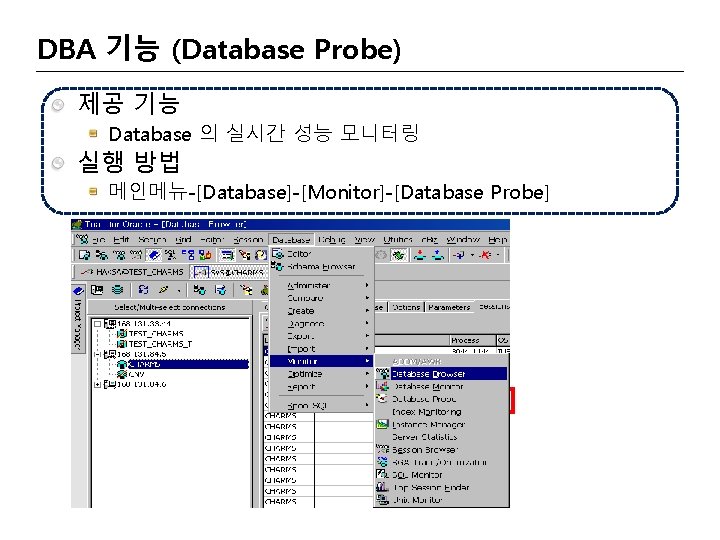Open dropdown arrow beside new-connection icon
The height and width of the screenshot is (540, 720).
point(472,255)
